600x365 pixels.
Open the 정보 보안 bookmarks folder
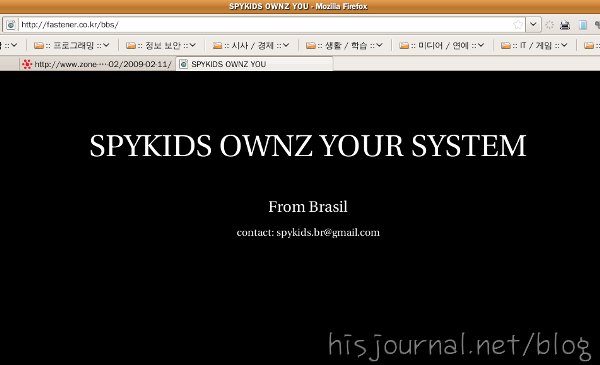161,46
